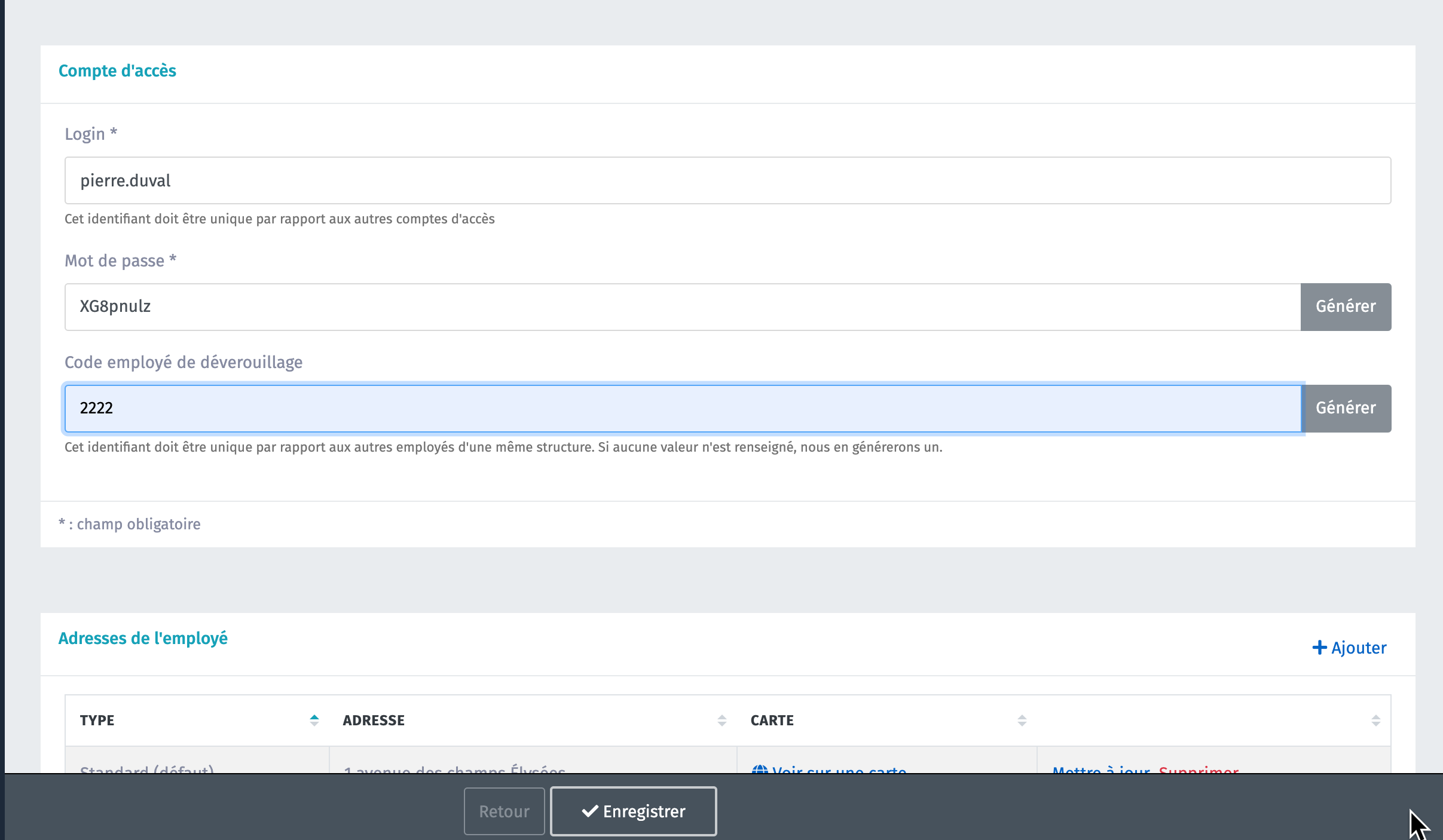
Task: Click globe icon next to Voir sur une carte
Action: pos(760,770)
